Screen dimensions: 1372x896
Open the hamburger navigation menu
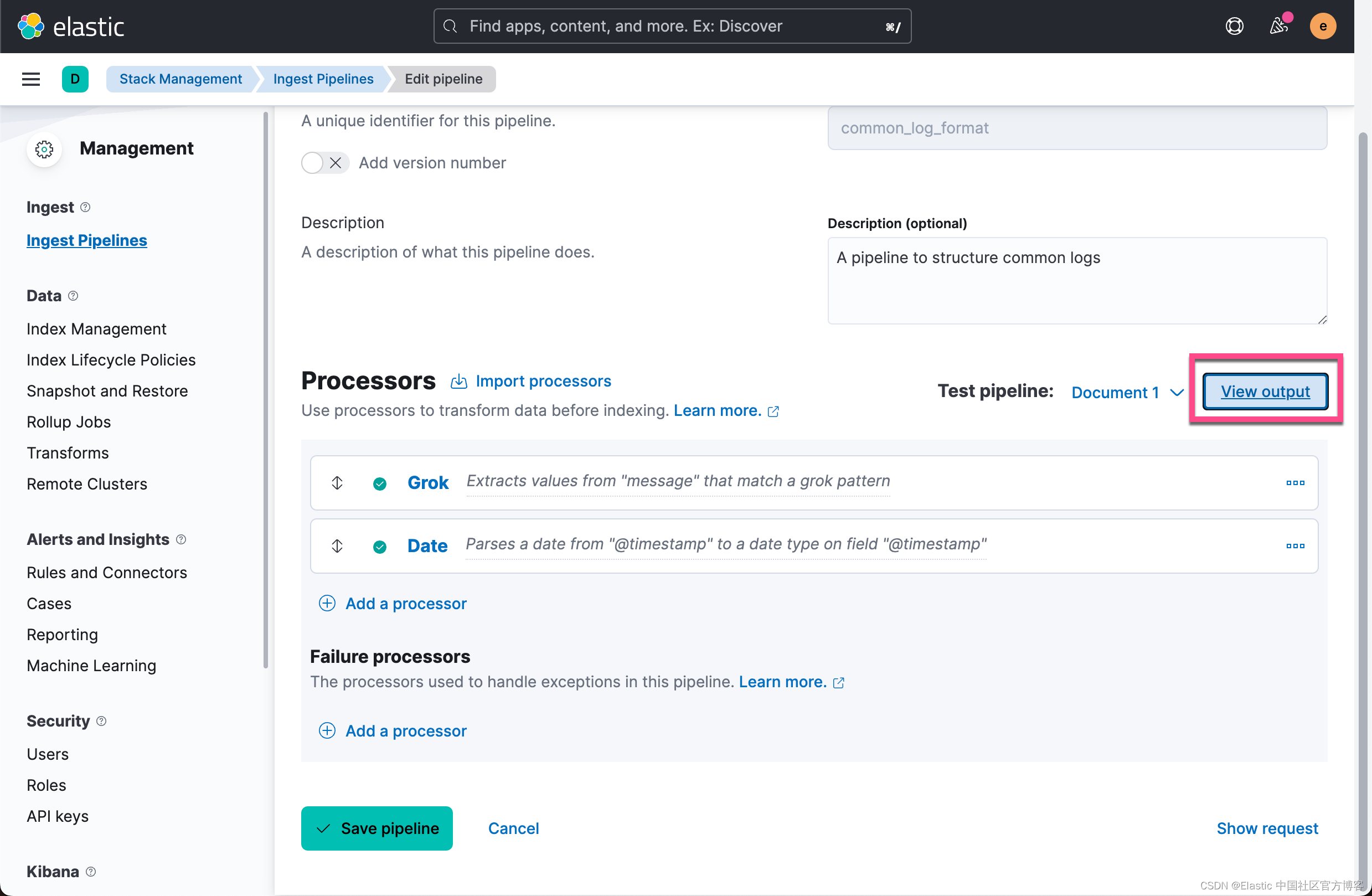click(31, 79)
